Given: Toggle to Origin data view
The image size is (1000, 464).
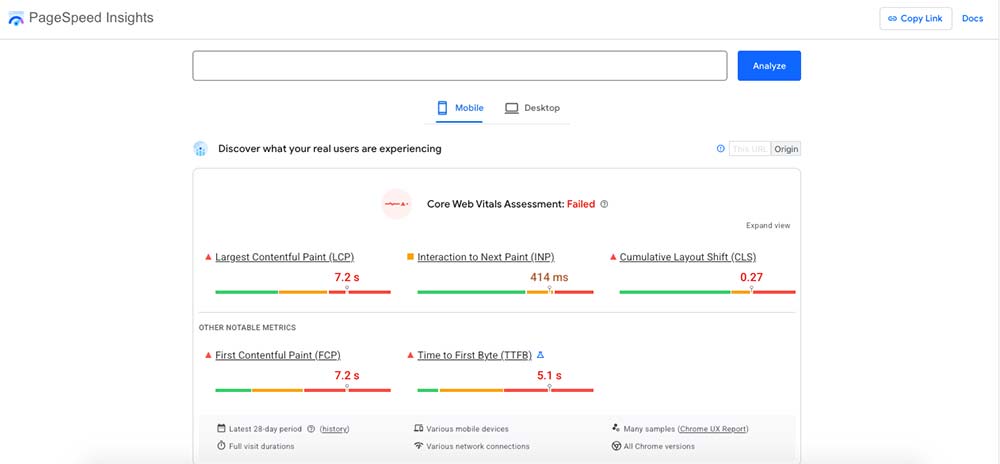Looking at the screenshot, I should coord(786,149).
